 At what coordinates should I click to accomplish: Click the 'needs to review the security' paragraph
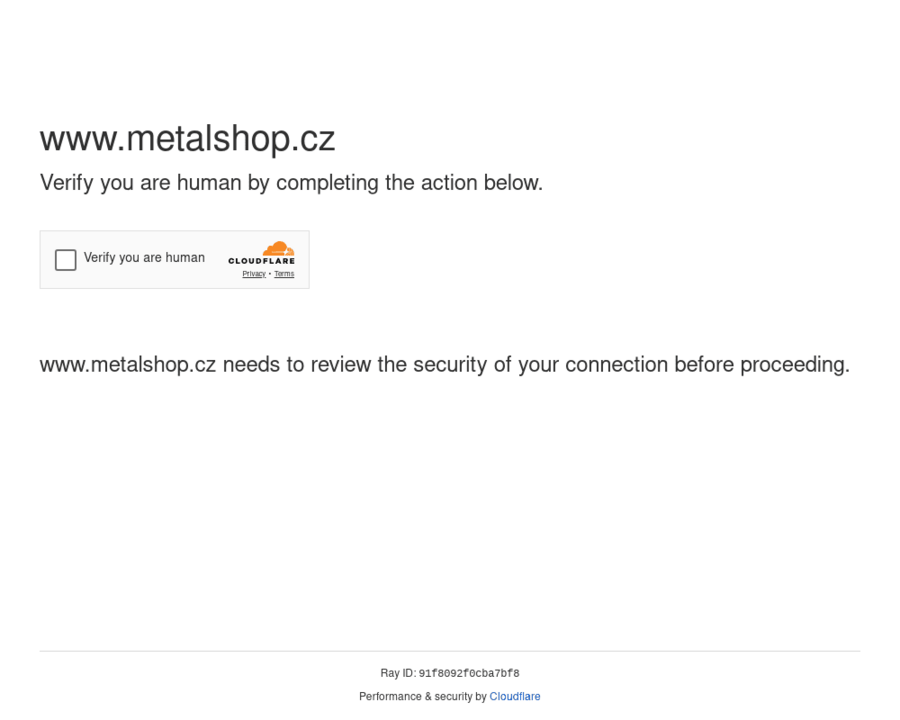pos(444,365)
